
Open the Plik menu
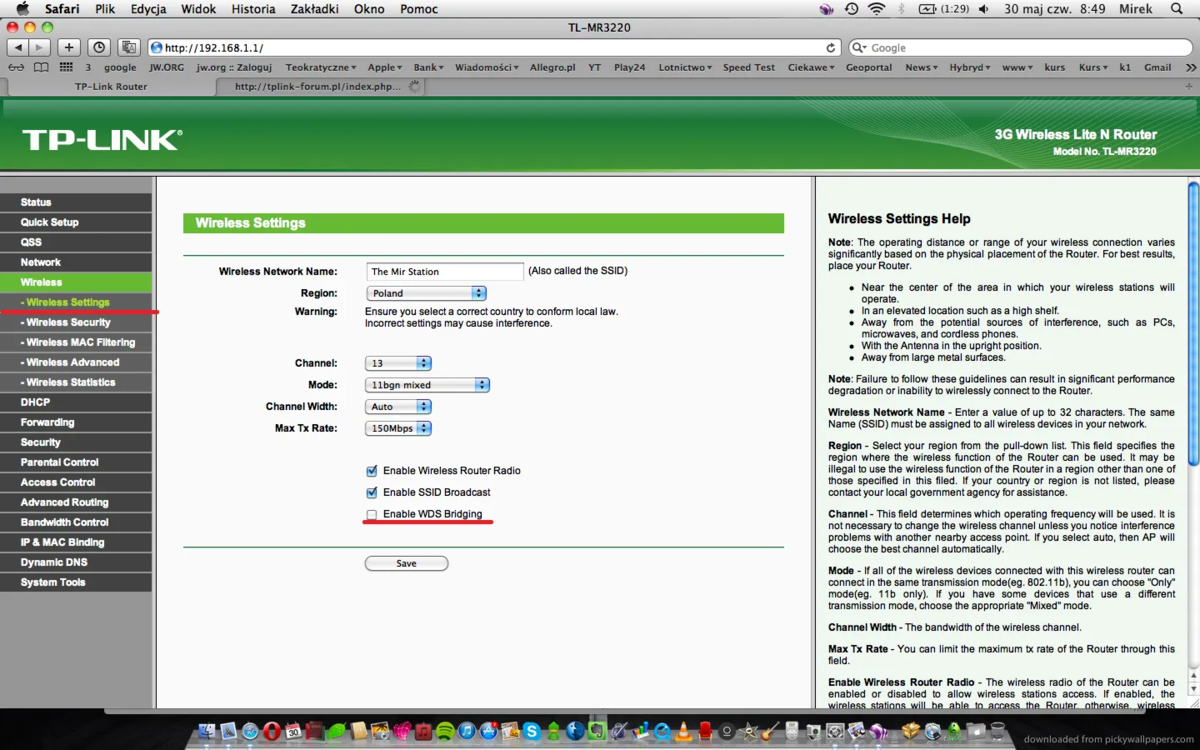click(105, 9)
